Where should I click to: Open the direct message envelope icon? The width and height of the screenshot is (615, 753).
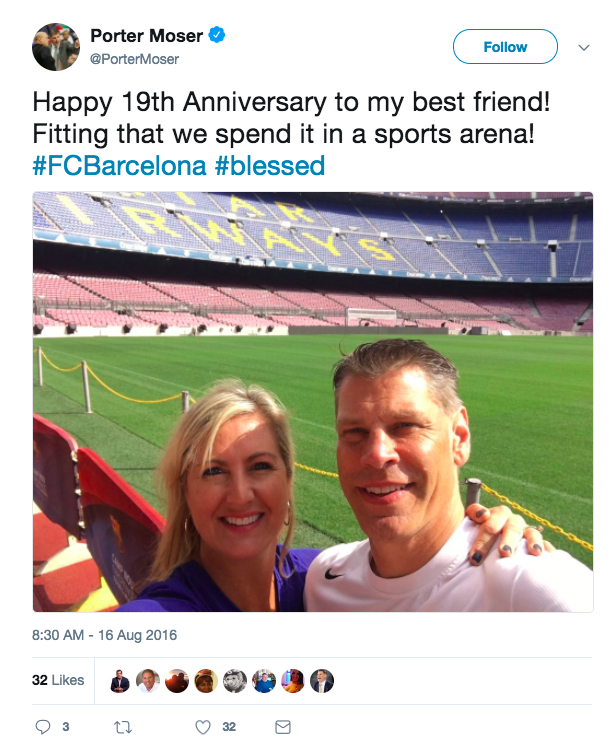283,727
